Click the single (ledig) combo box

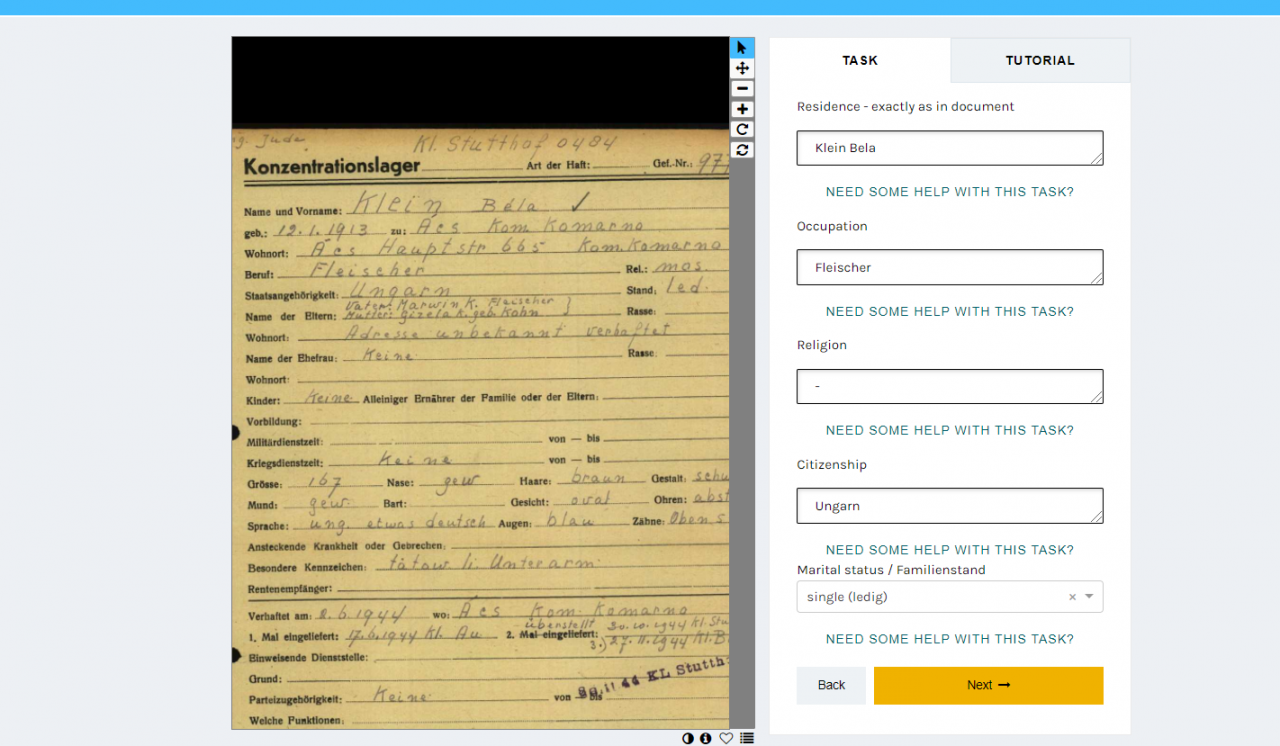(950, 597)
